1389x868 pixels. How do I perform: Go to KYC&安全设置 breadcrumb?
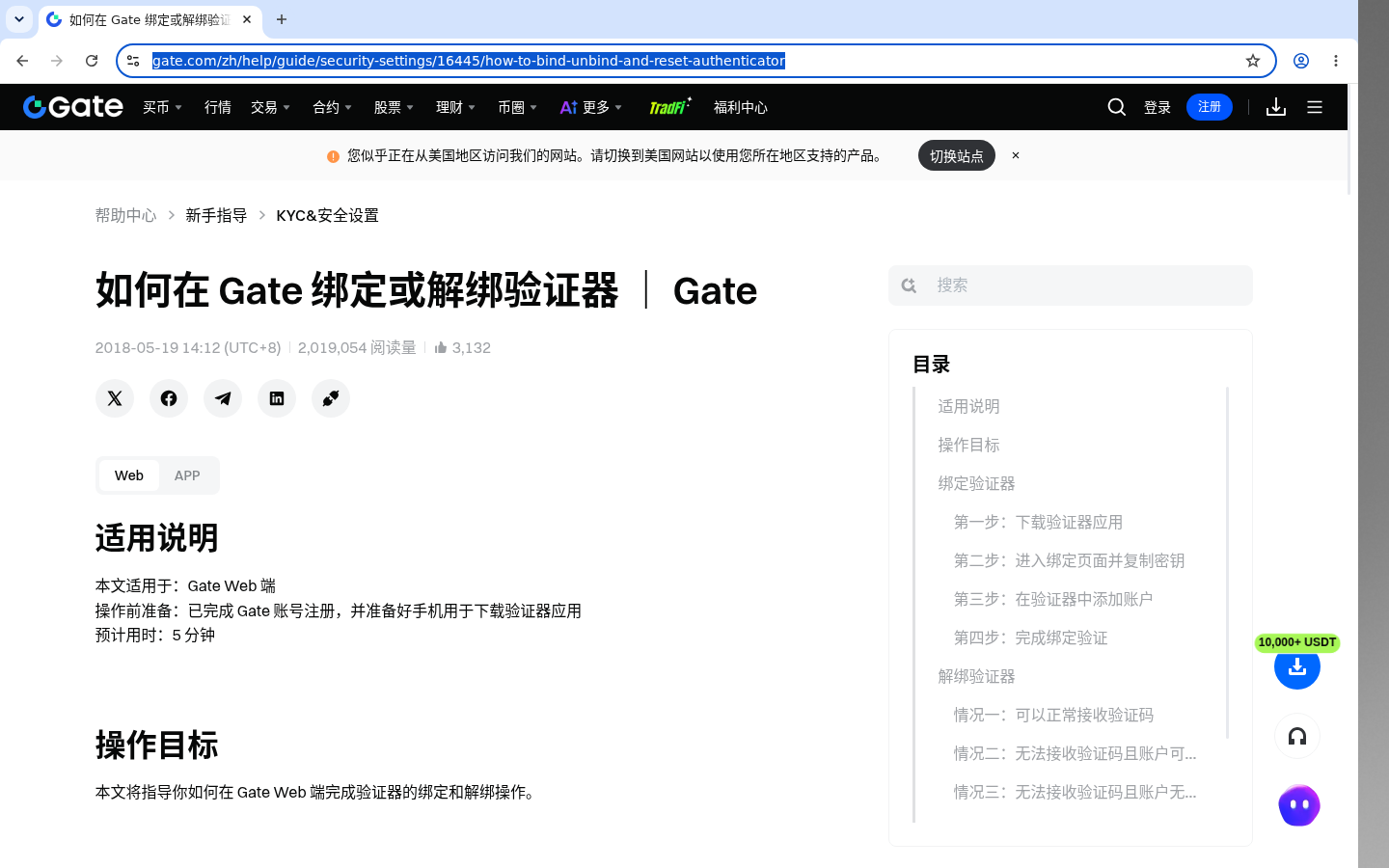tap(327, 215)
